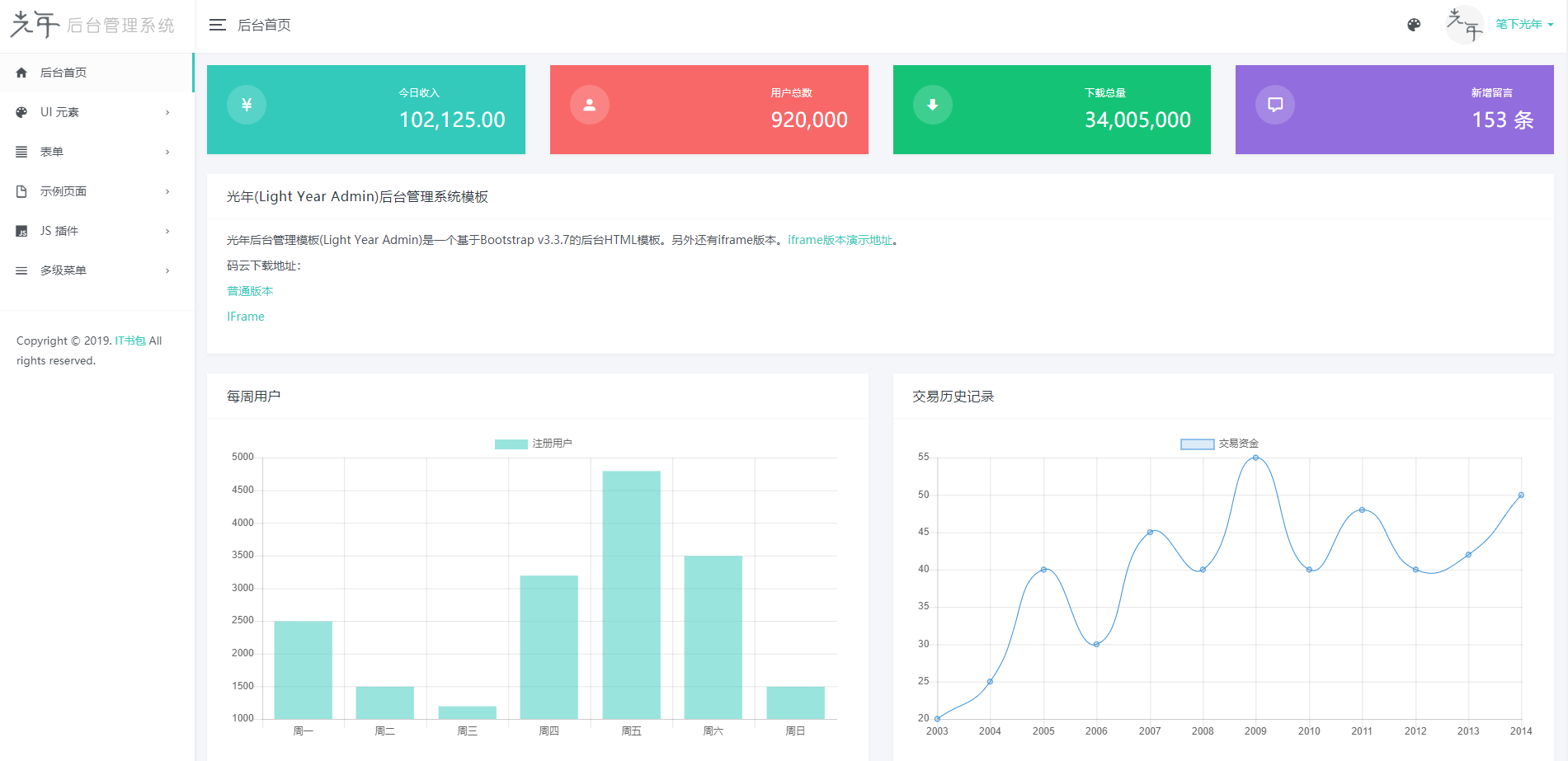Viewport: 1568px width, 761px height.
Task: Click the 2009 peak data point
Action: tap(1255, 458)
